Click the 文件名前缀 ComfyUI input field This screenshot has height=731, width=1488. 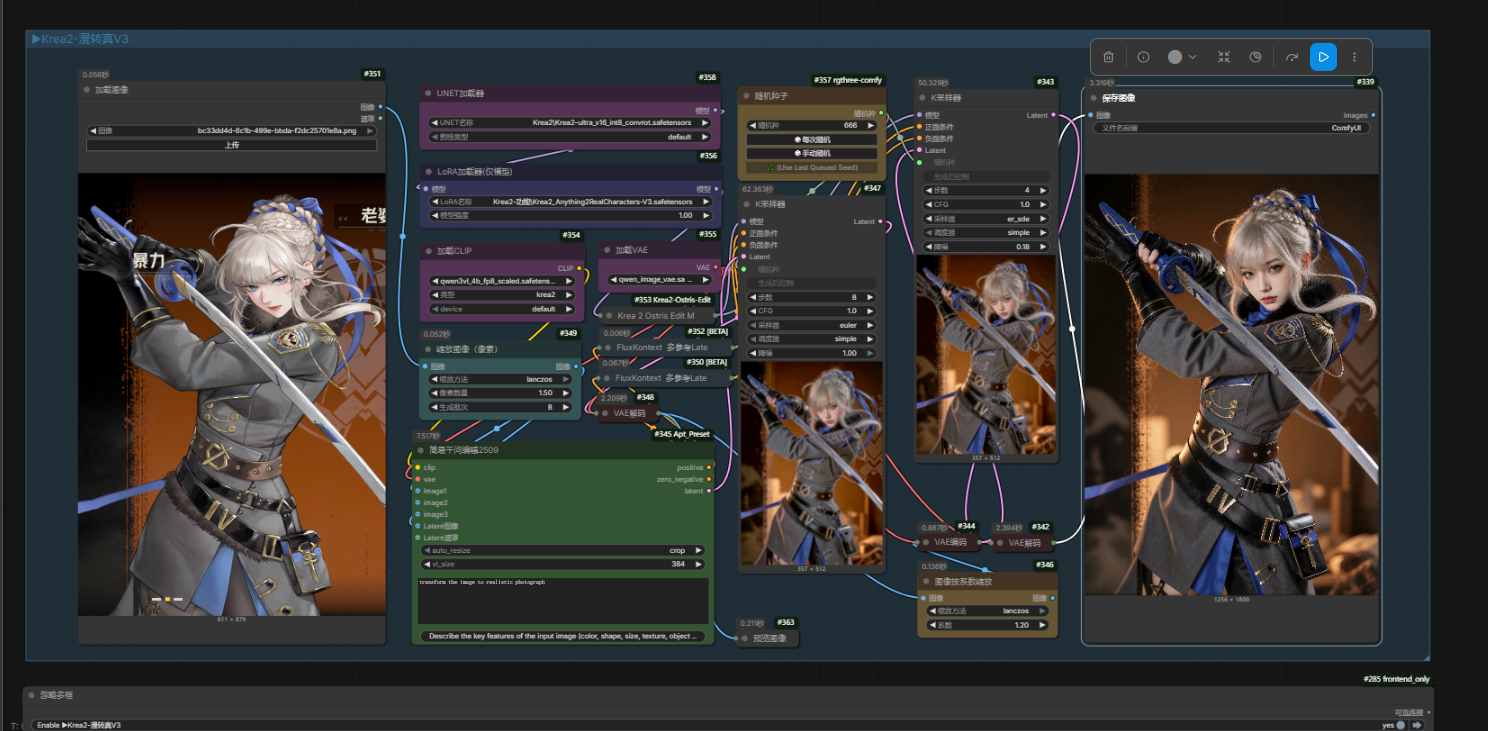[x=1230, y=128]
